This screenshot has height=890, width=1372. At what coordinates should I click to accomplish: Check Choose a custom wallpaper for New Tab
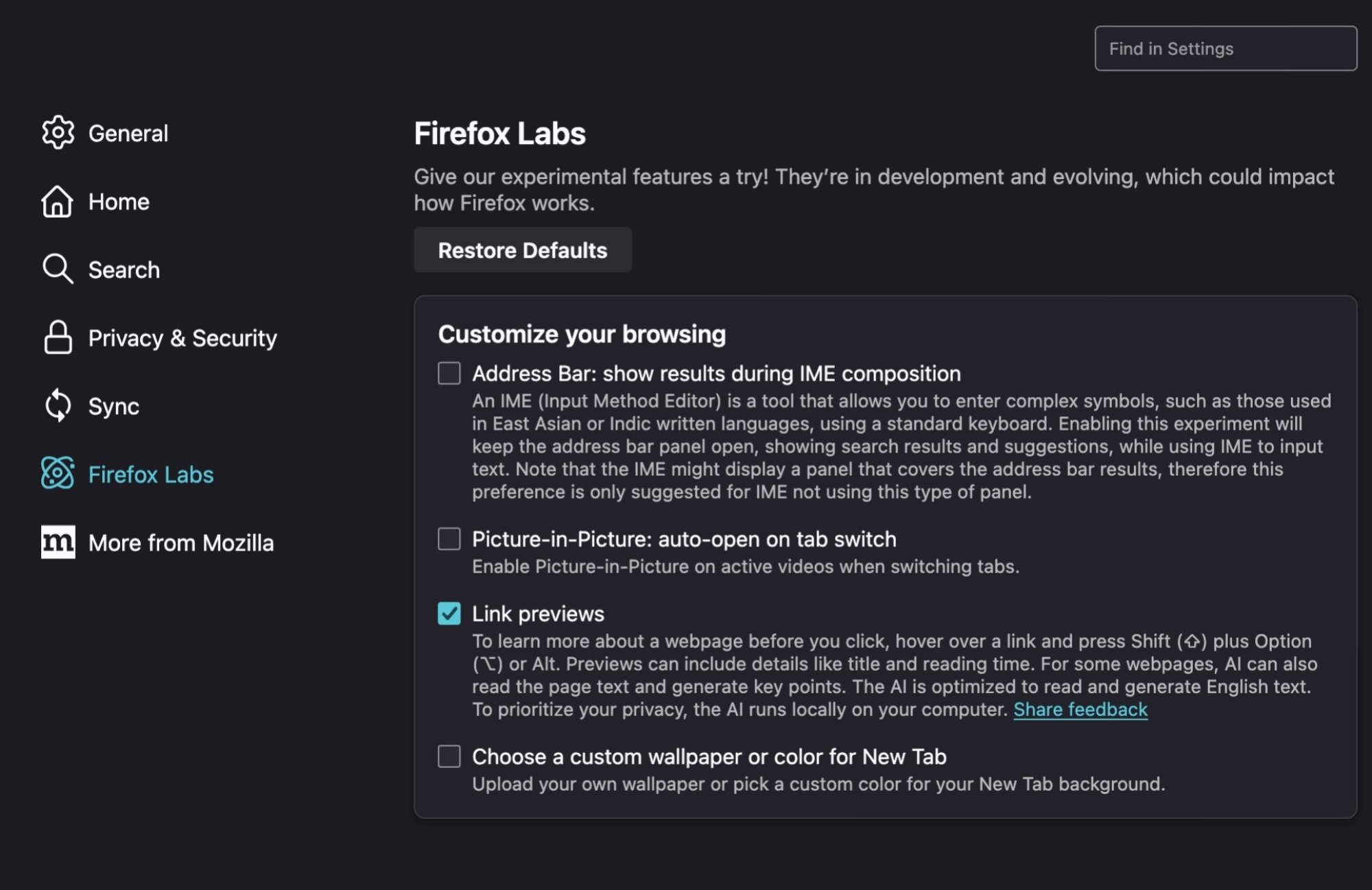click(x=449, y=757)
